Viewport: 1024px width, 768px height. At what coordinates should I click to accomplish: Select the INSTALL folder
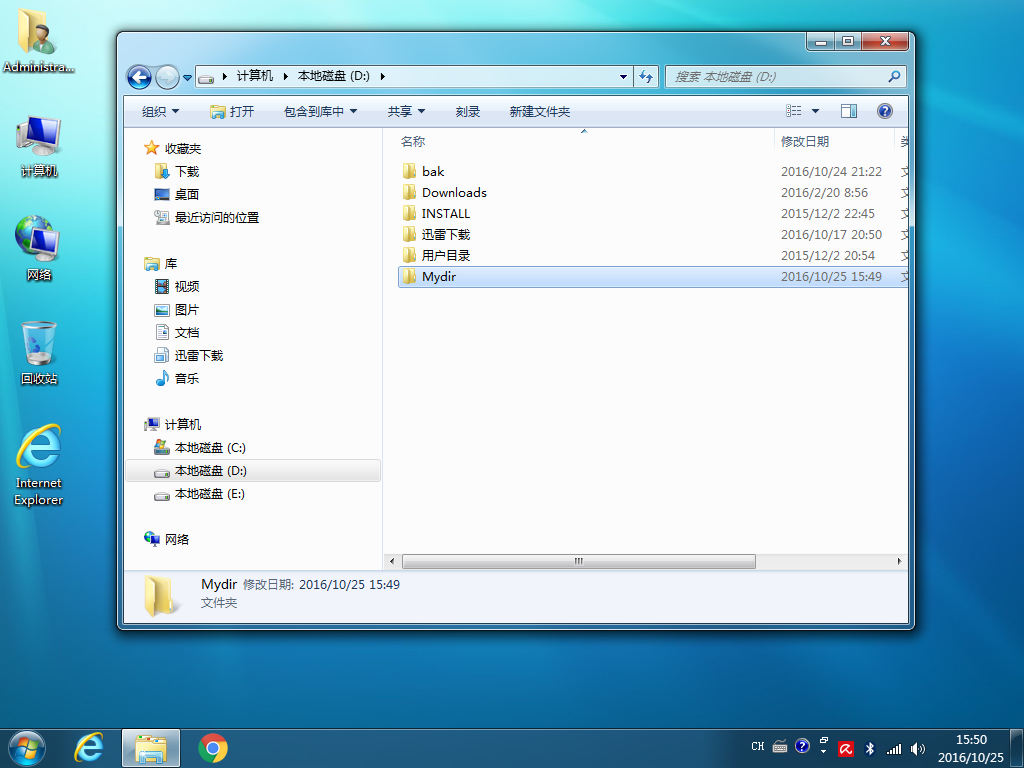click(x=445, y=213)
